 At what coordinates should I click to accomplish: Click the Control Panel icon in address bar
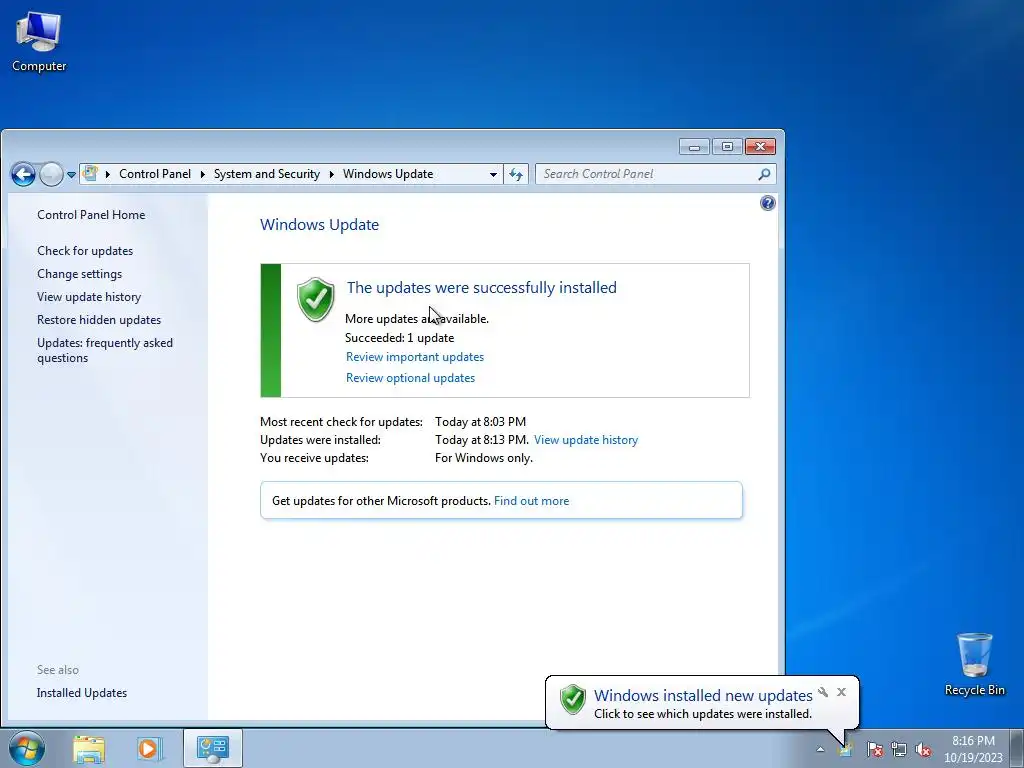point(91,174)
